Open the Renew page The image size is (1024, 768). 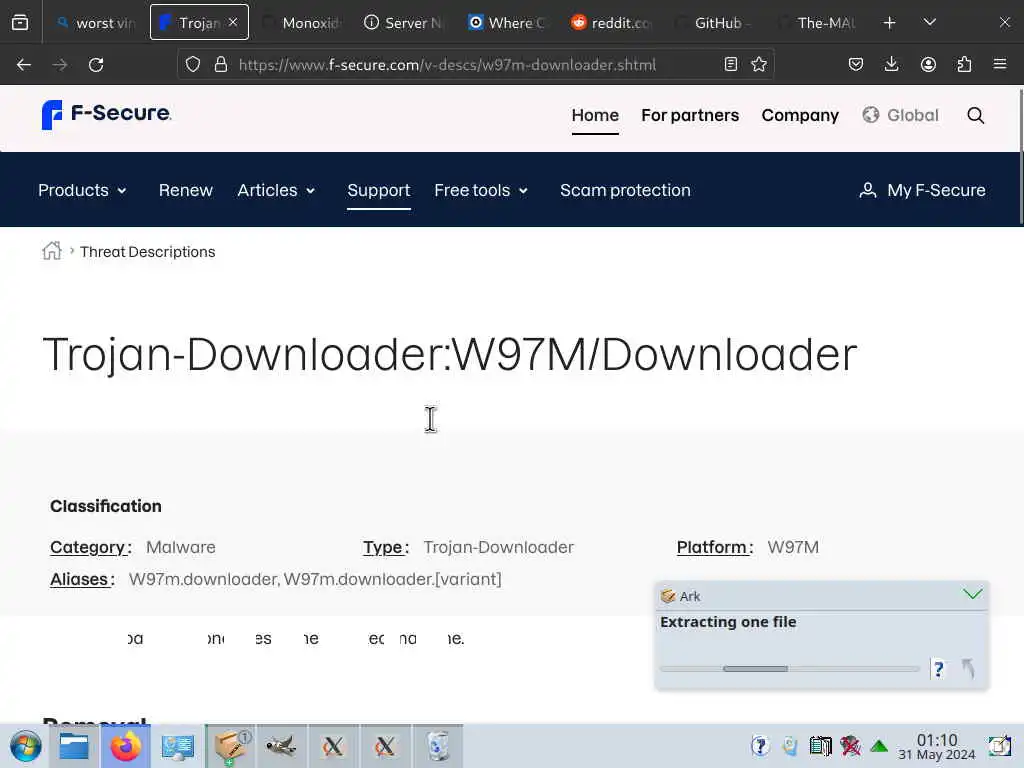click(x=185, y=190)
